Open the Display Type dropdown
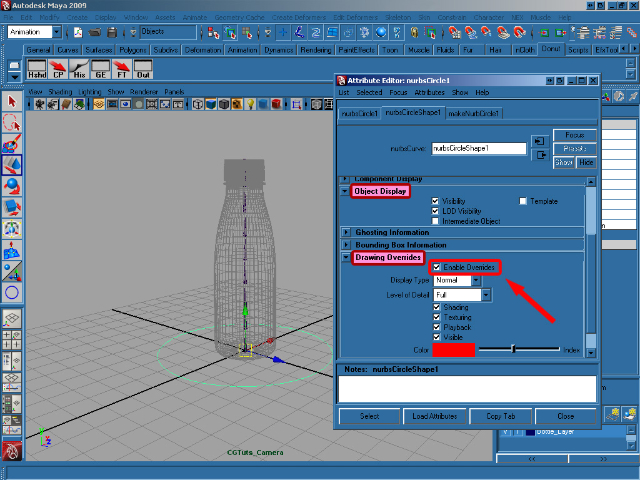 tap(457, 281)
